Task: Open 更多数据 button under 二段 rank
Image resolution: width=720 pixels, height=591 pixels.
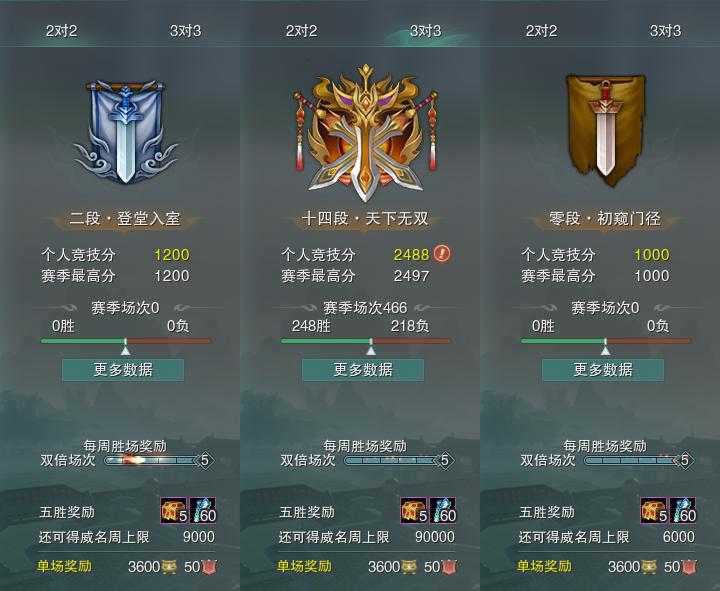Action: (x=123, y=370)
